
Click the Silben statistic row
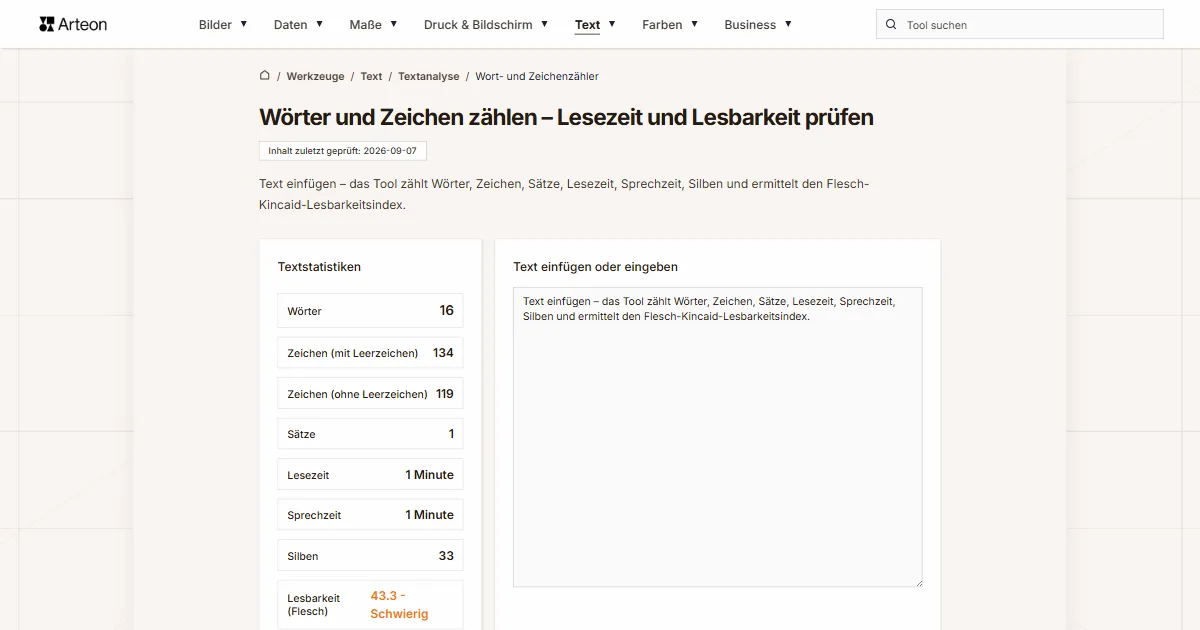tap(370, 556)
